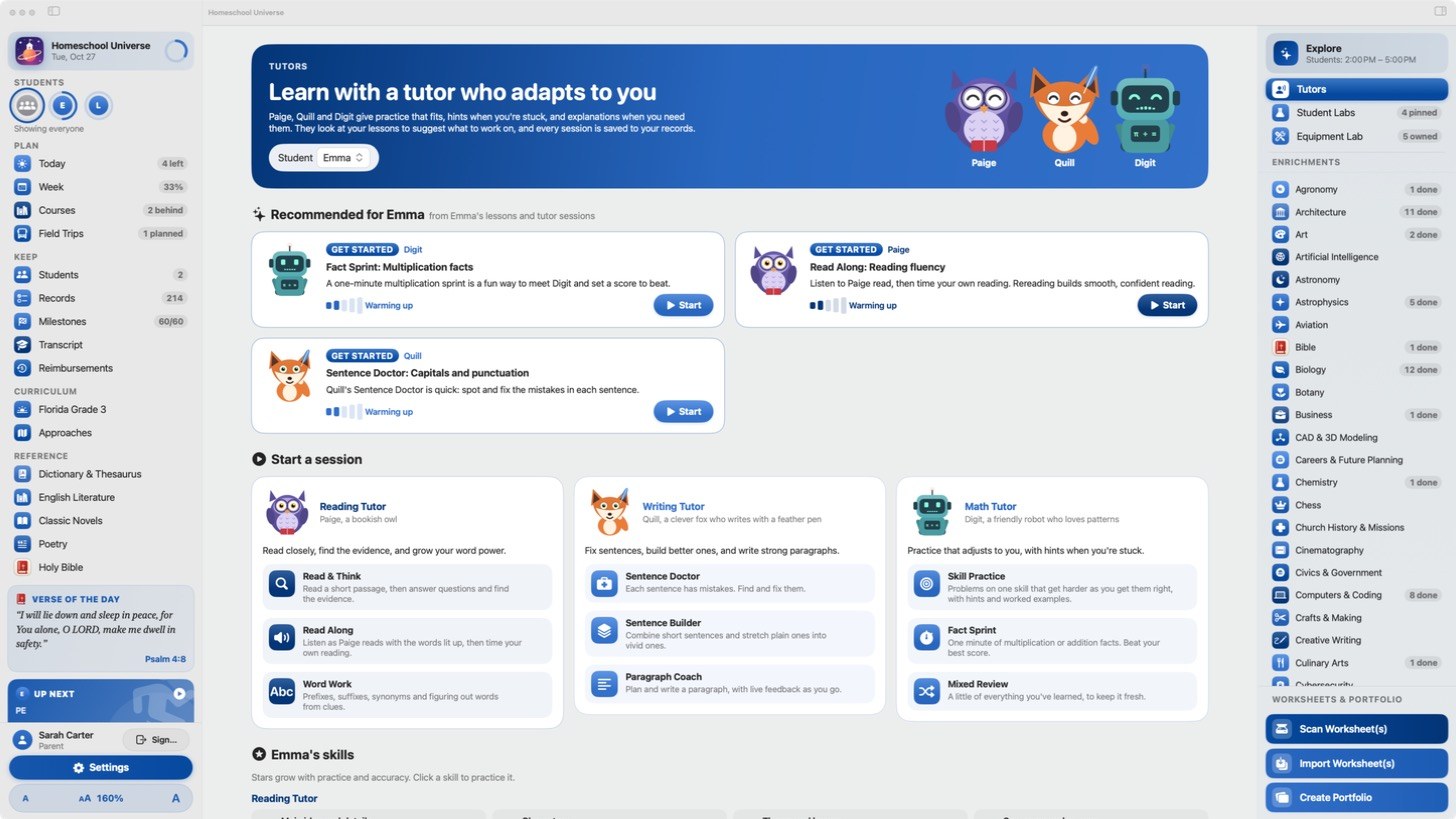Open the Explore header panel
1456x819 pixels.
point(1356,53)
